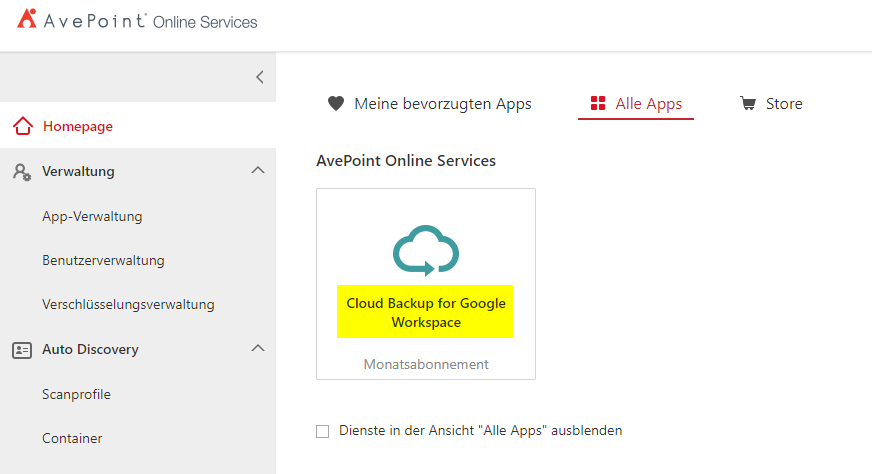Click the red grid icon for Alle Apps

tap(599, 104)
